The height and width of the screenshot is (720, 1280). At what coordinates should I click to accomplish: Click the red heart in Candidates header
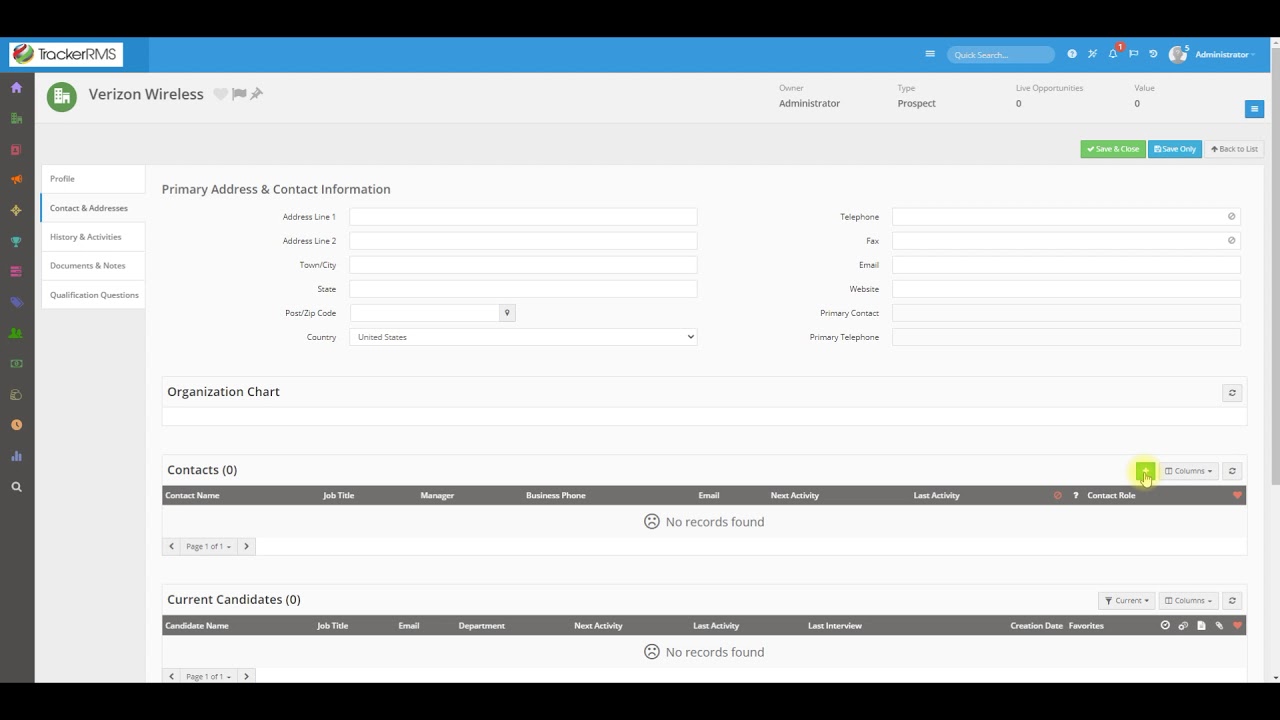pyautogui.click(x=1237, y=625)
